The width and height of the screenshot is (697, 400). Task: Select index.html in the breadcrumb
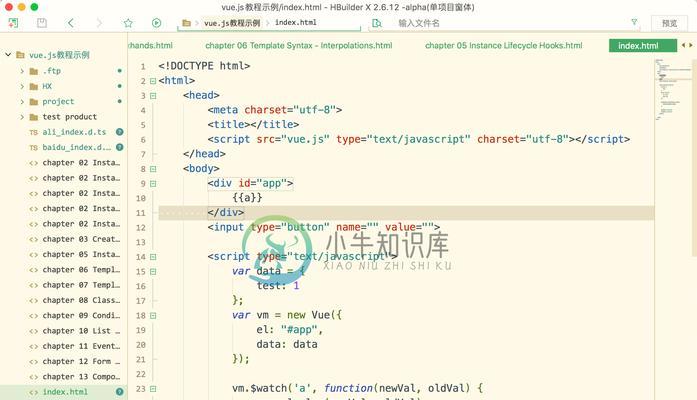[x=296, y=22]
